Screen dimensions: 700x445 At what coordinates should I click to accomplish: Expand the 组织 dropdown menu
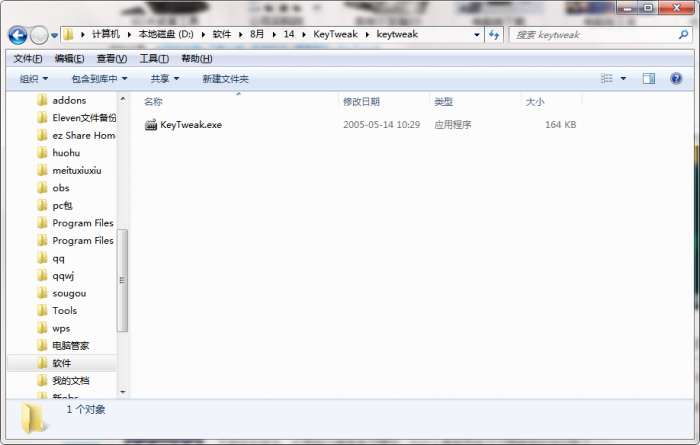(33, 79)
